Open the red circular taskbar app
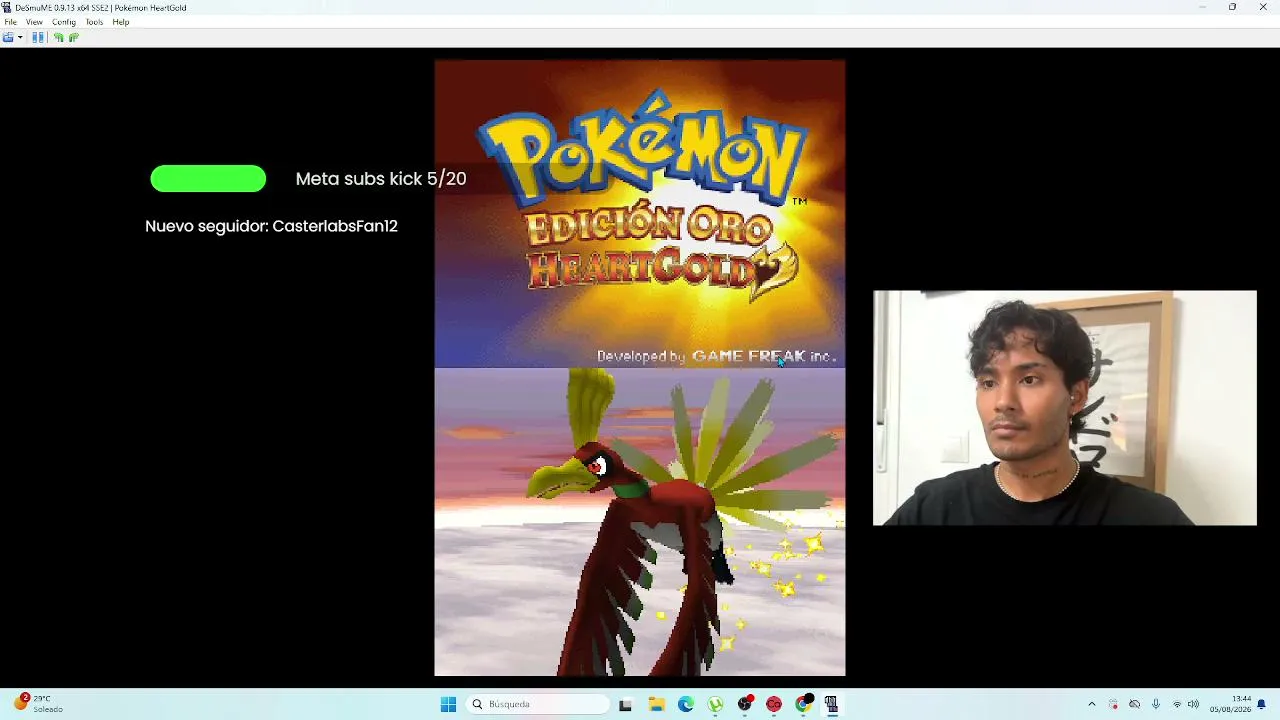The image size is (1280, 720). tap(774, 704)
